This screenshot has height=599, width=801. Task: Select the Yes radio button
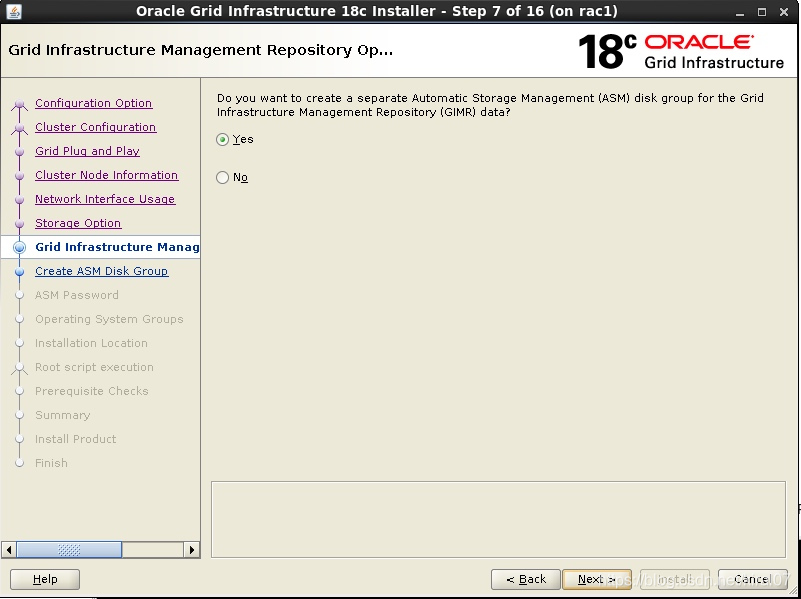(x=222, y=139)
